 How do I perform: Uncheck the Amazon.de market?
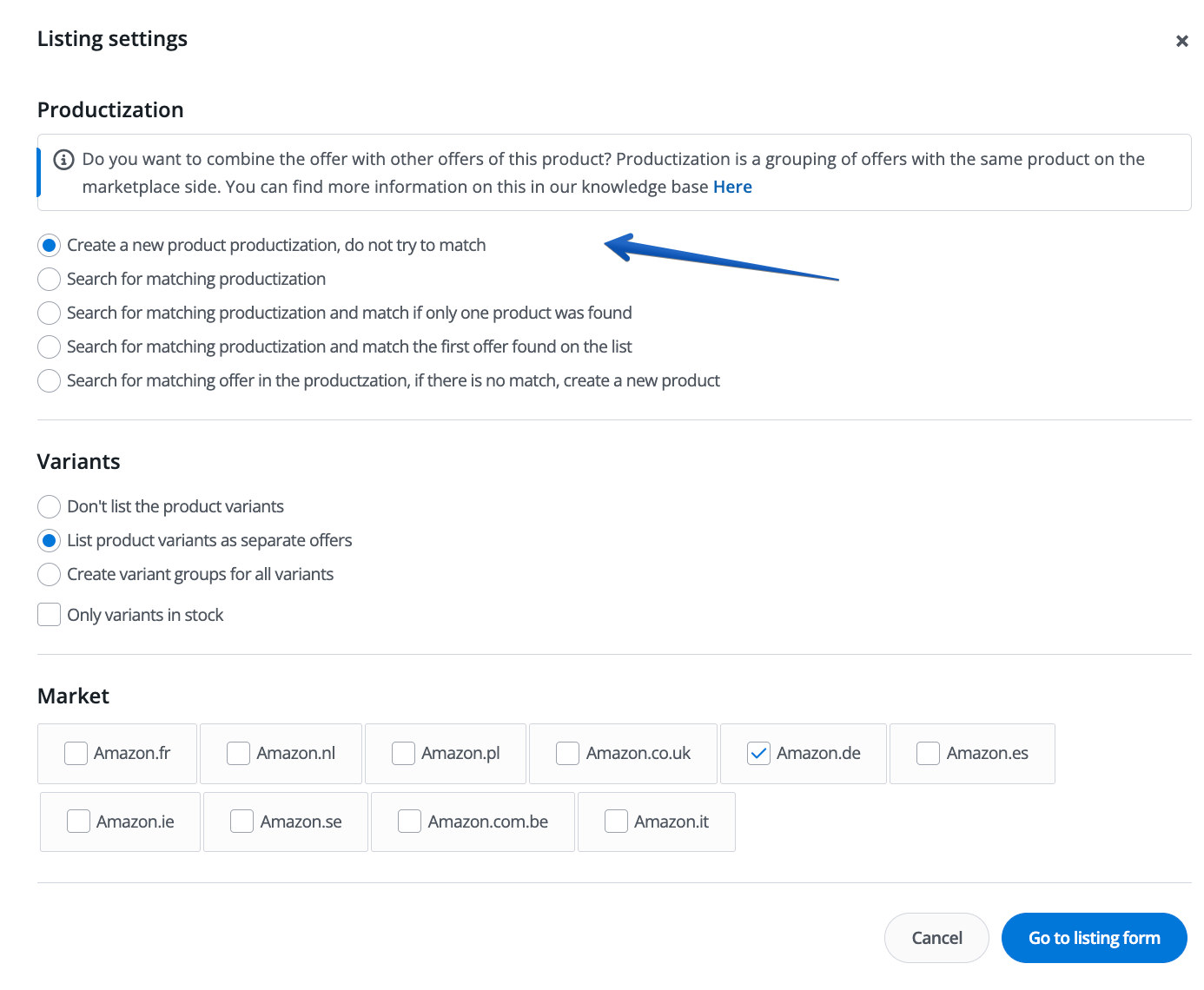click(x=758, y=754)
